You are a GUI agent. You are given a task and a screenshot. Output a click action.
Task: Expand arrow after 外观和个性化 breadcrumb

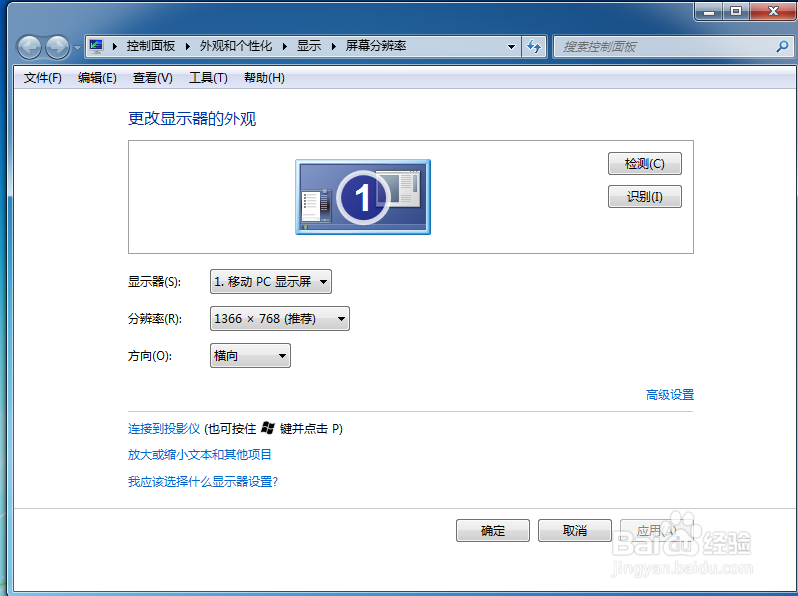tap(284, 47)
